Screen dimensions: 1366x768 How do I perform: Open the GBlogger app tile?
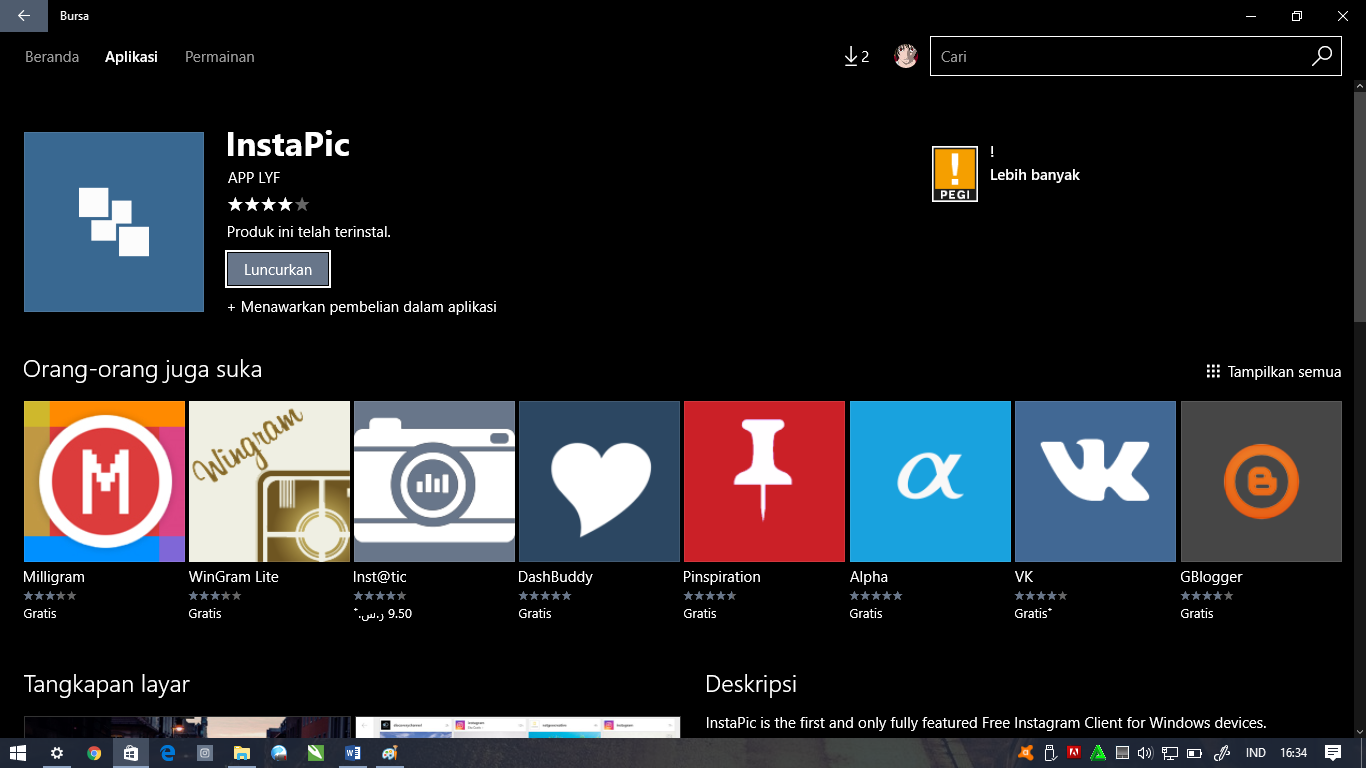click(x=1261, y=481)
